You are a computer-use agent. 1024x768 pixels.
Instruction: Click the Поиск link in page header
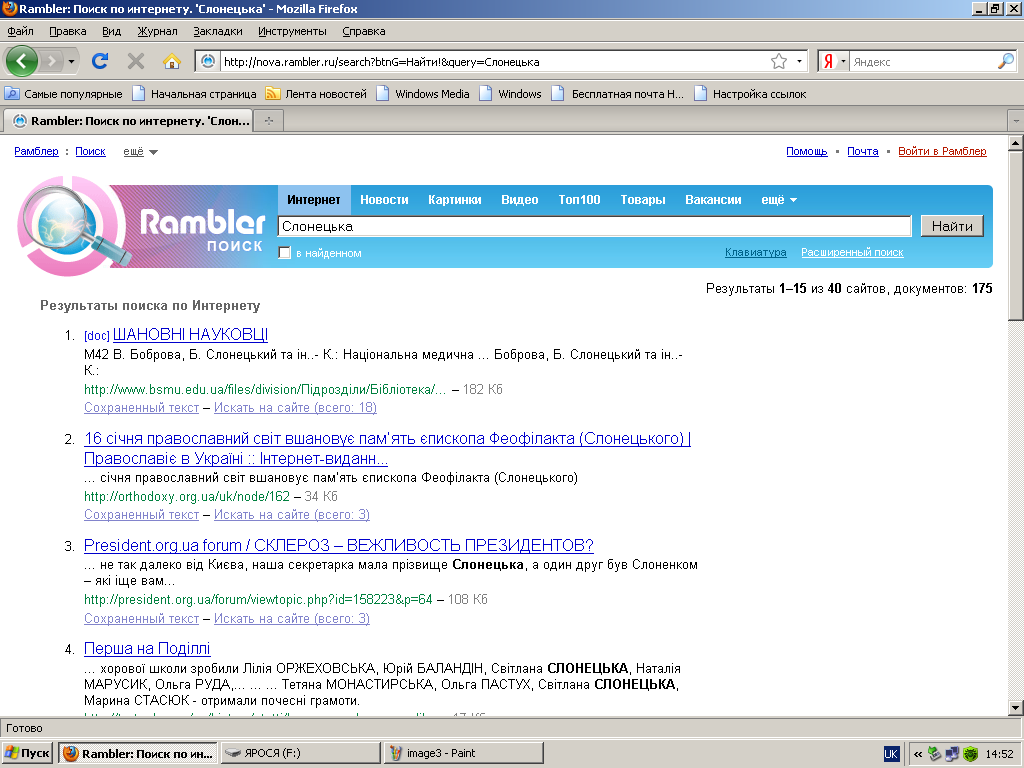(x=90, y=152)
